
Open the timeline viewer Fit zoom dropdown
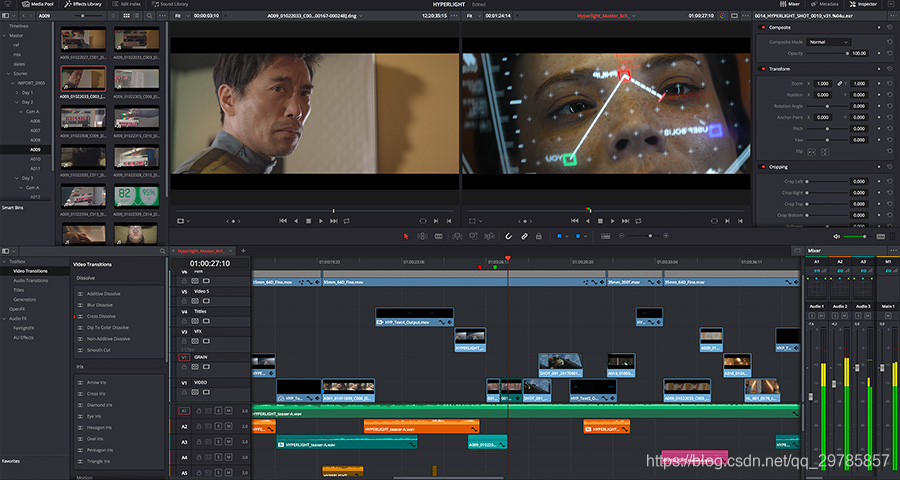(472, 16)
